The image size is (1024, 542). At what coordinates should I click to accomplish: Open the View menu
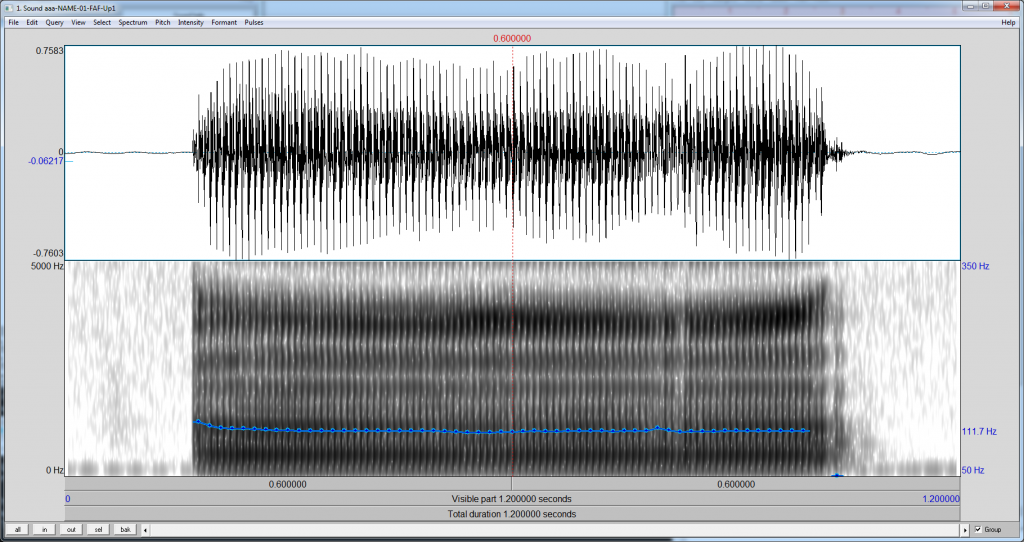tap(78, 22)
